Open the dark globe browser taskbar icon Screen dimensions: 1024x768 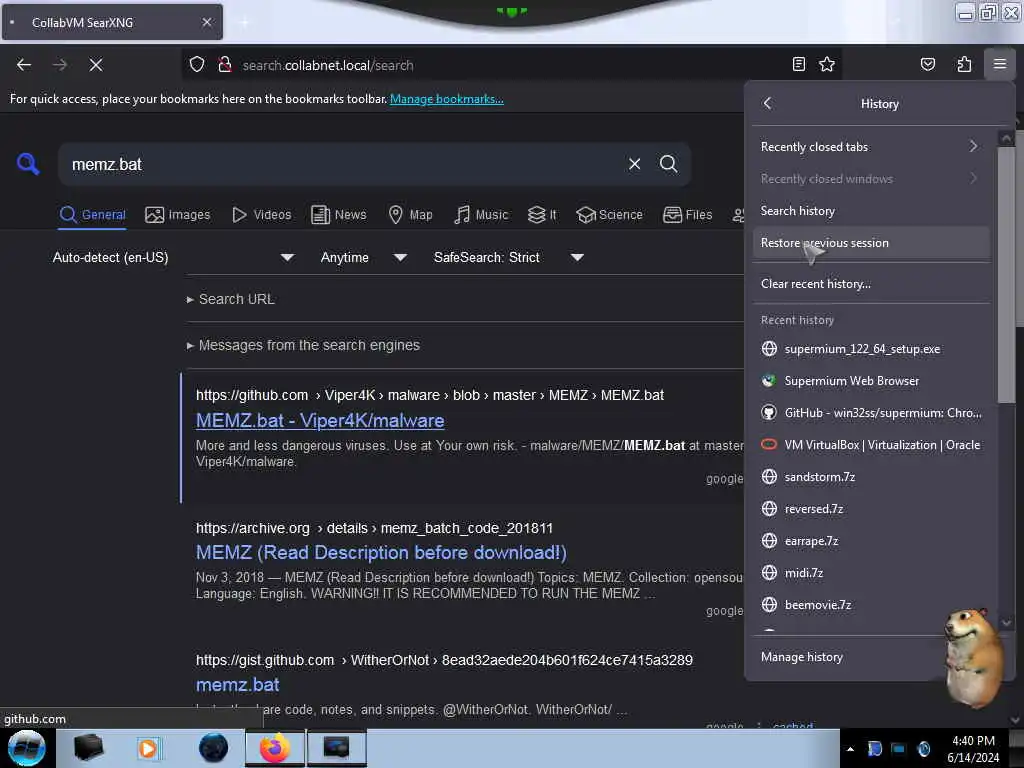coord(213,748)
